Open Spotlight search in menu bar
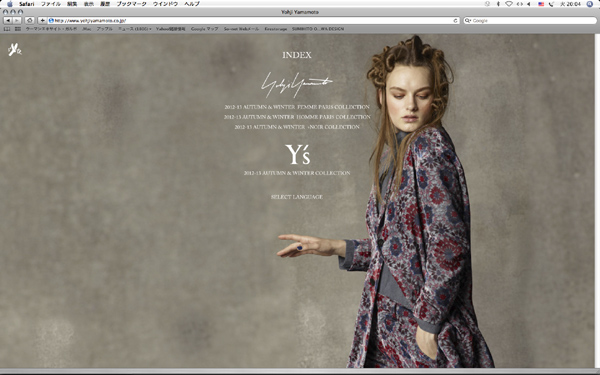600x375 pixels. [590, 4]
